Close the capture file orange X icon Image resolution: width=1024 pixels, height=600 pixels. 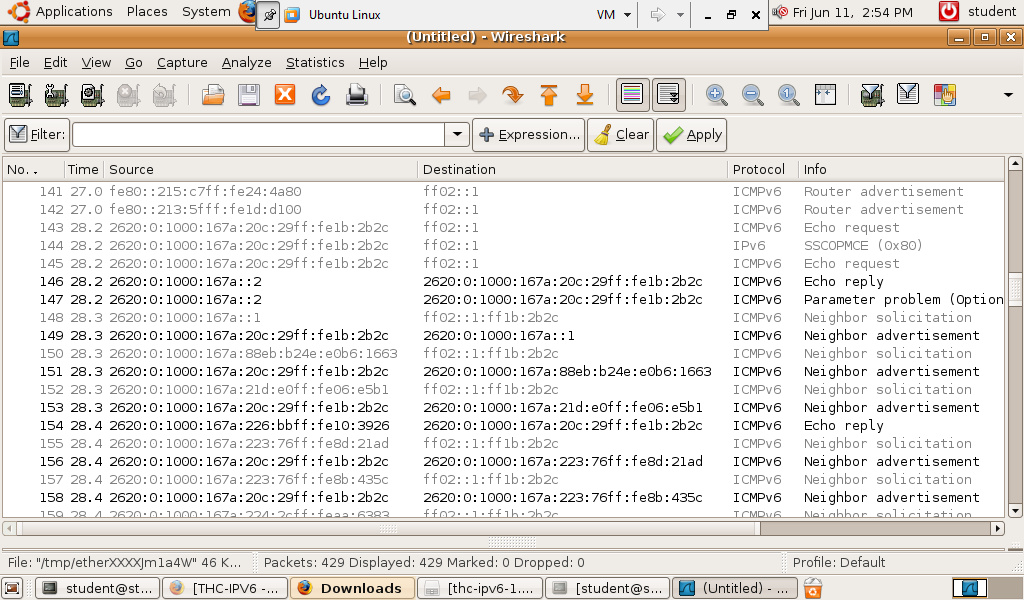point(285,95)
